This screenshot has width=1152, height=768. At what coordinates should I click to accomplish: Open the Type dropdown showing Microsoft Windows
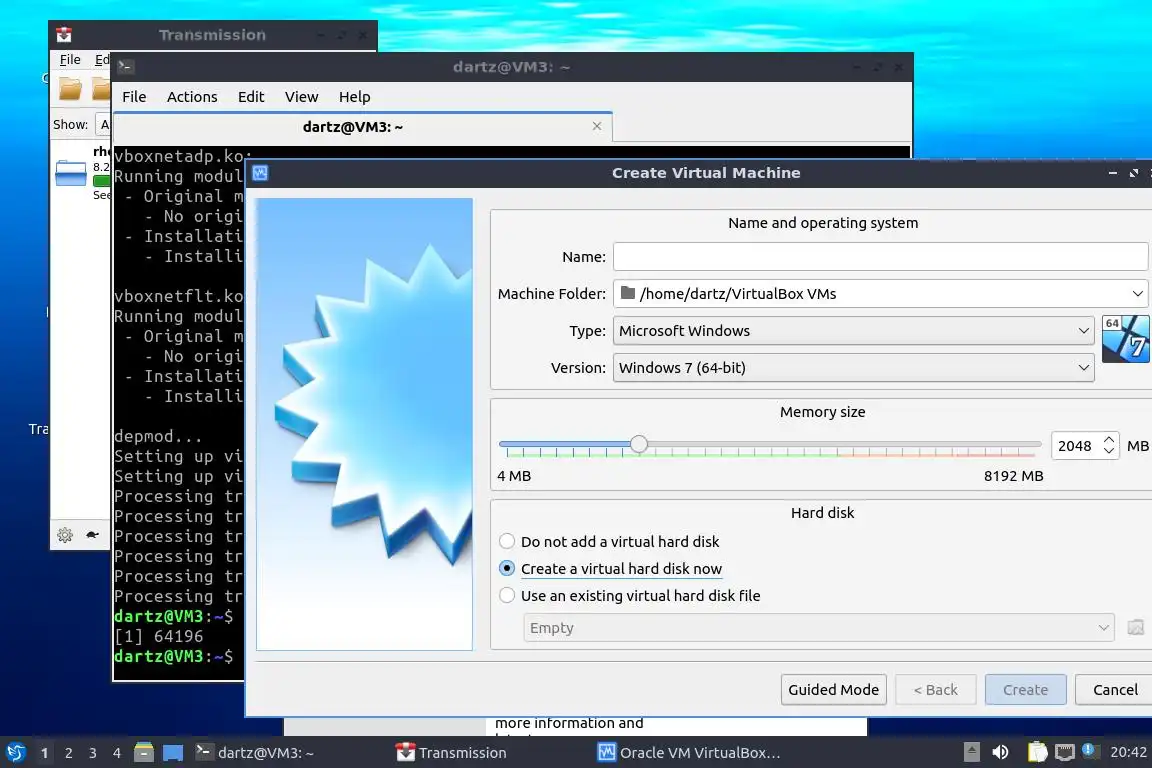tap(854, 331)
